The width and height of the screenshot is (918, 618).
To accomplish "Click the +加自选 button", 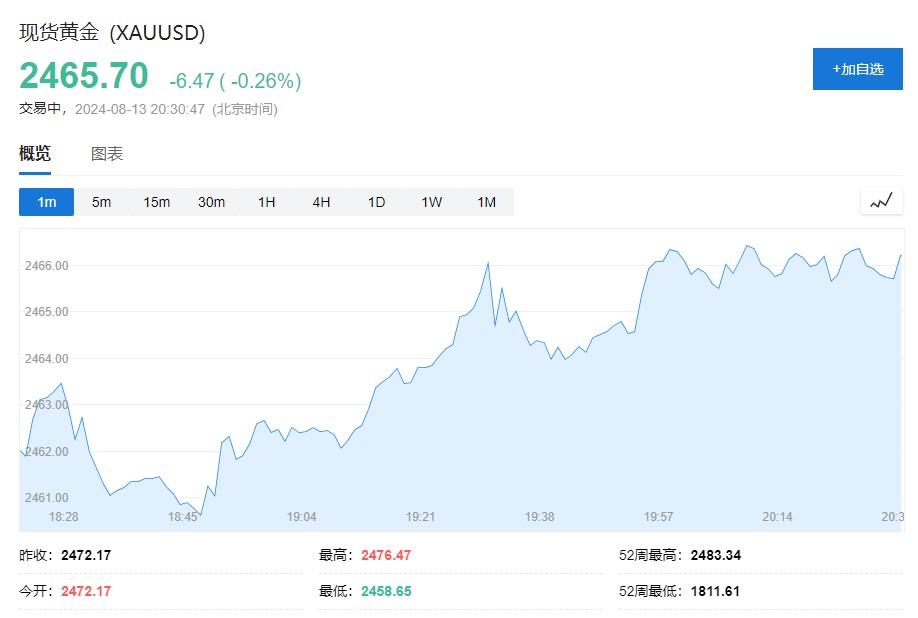I will click(x=857, y=69).
